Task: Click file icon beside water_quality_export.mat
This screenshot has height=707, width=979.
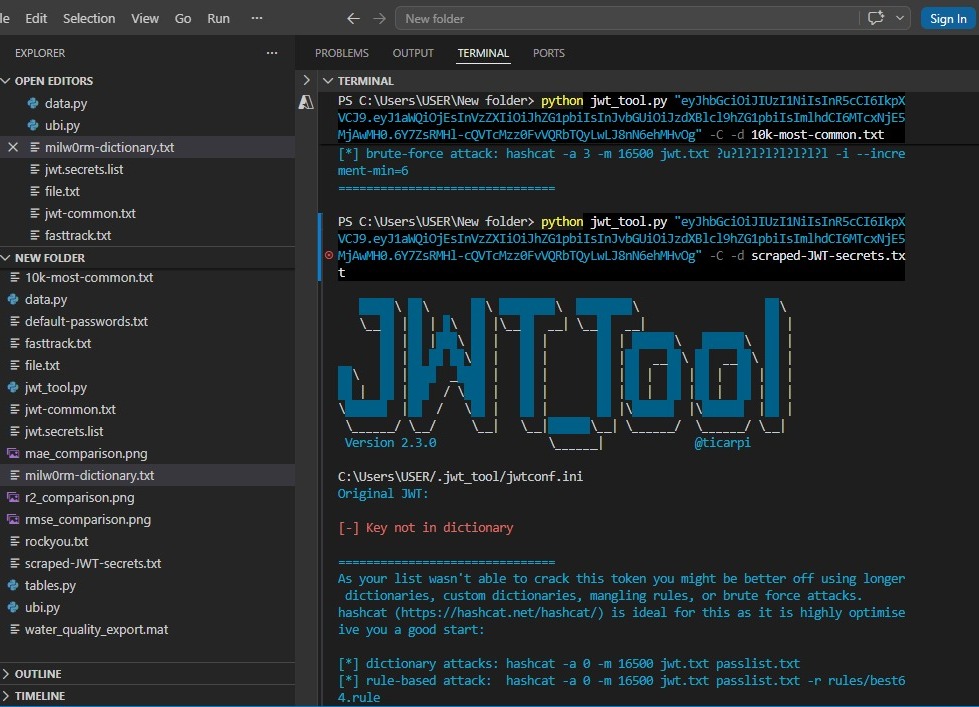Action: (x=14, y=630)
